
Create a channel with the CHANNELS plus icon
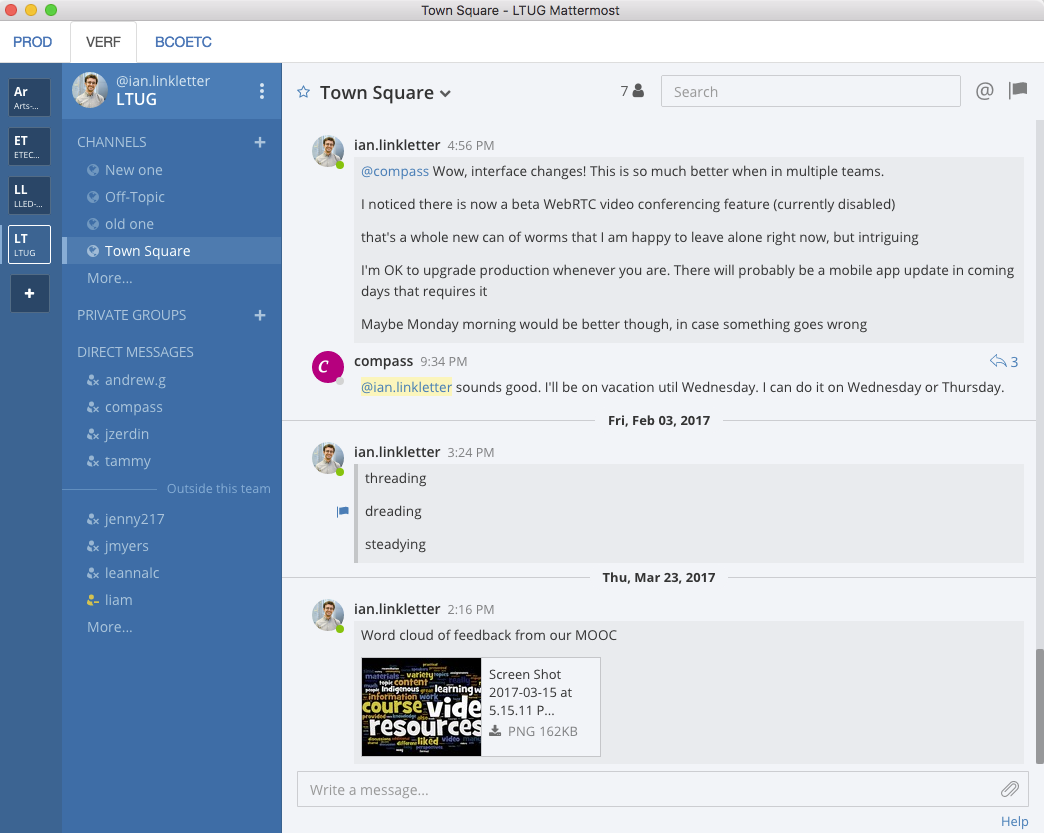click(259, 142)
